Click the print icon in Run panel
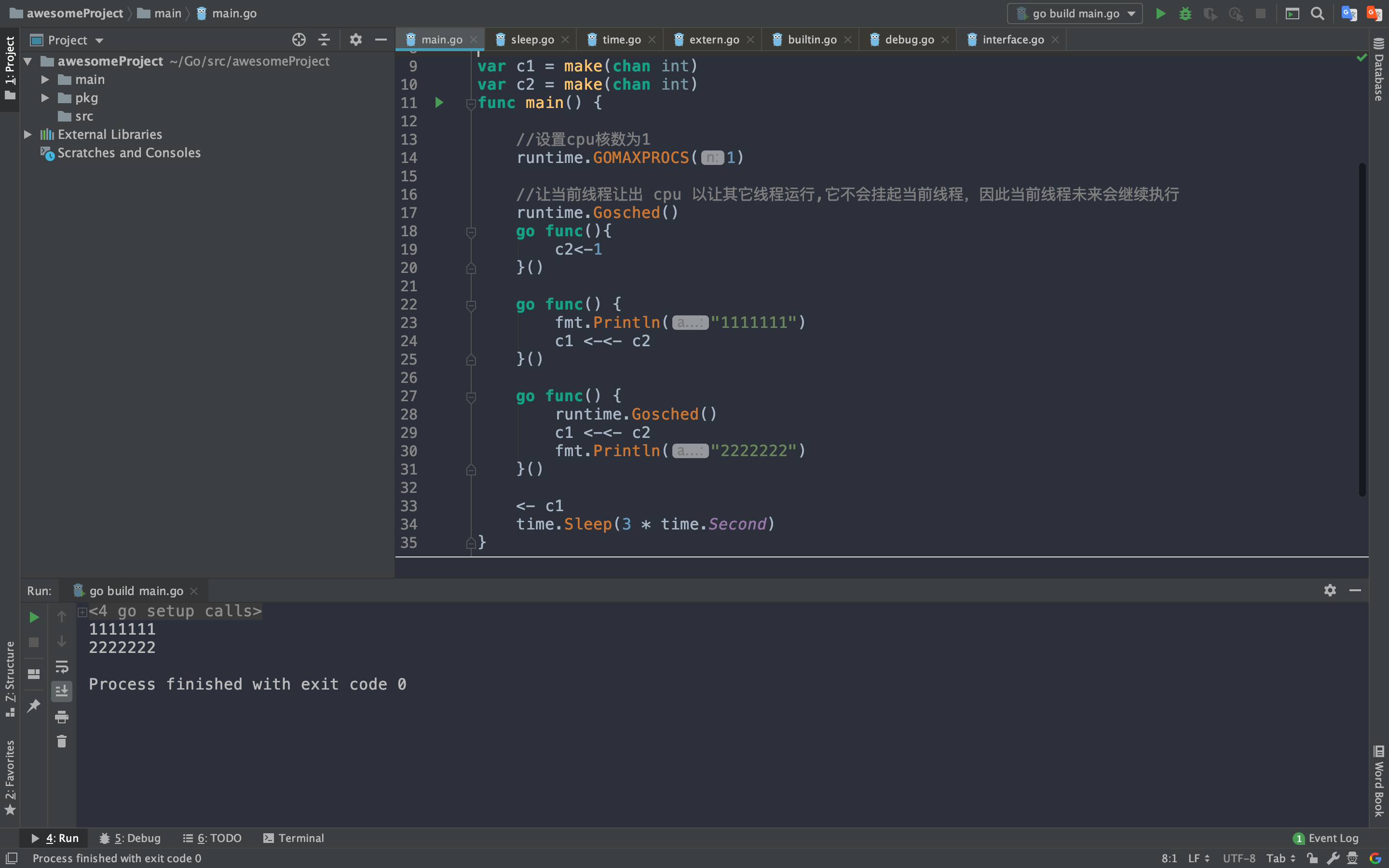This screenshot has height=868, width=1389. click(61, 717)
